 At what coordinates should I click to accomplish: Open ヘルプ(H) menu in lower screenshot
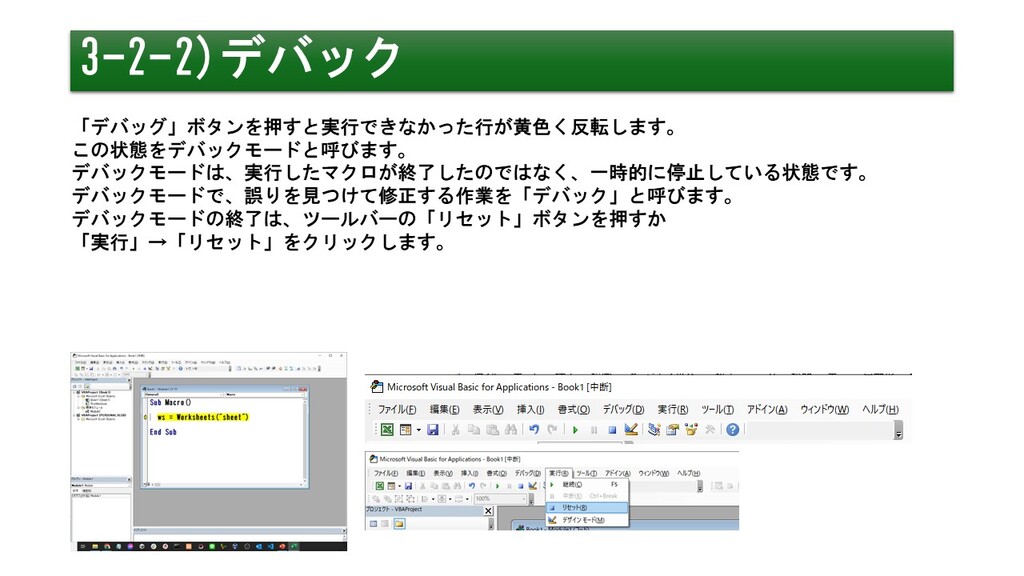click(x=688, y=473)
